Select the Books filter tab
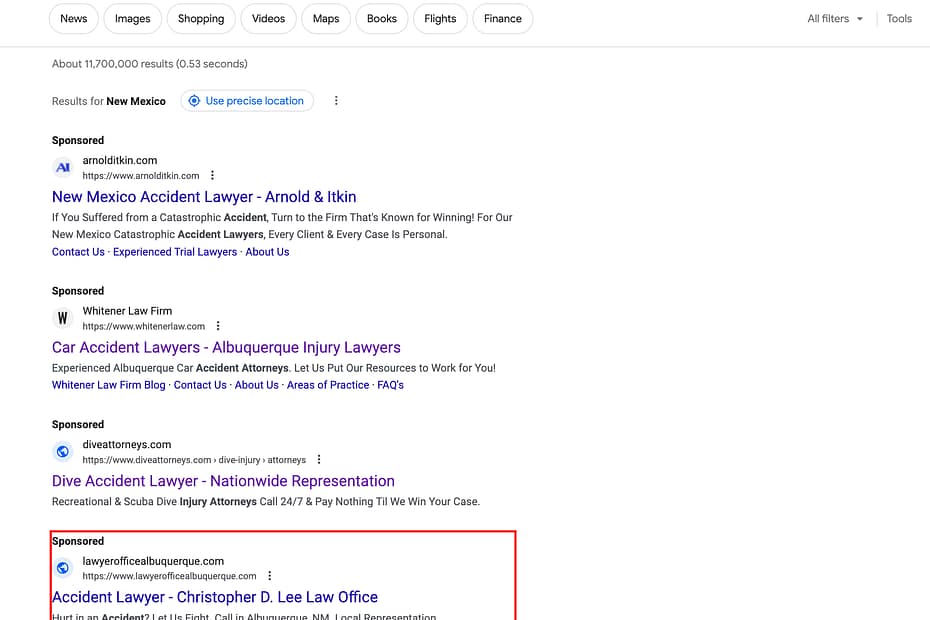The height and width of the screenshot is (620, 930). click(x=381, y=18)
